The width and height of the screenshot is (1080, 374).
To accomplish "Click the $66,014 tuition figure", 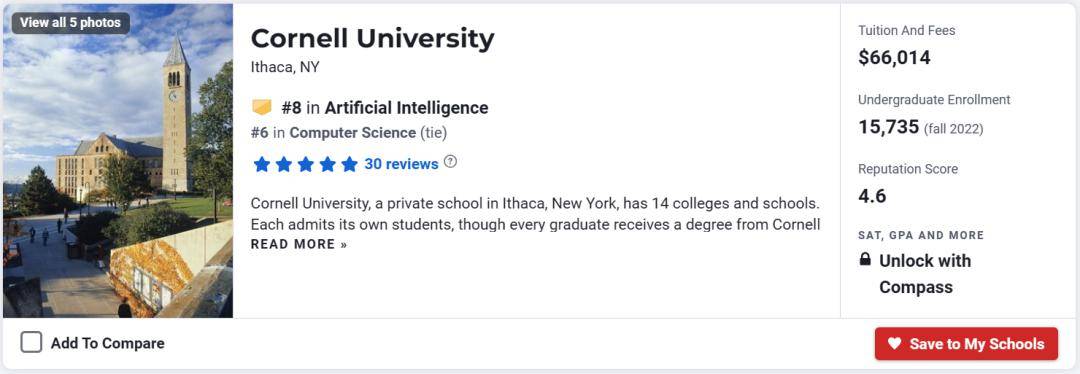I will click(x=894, y=58).
